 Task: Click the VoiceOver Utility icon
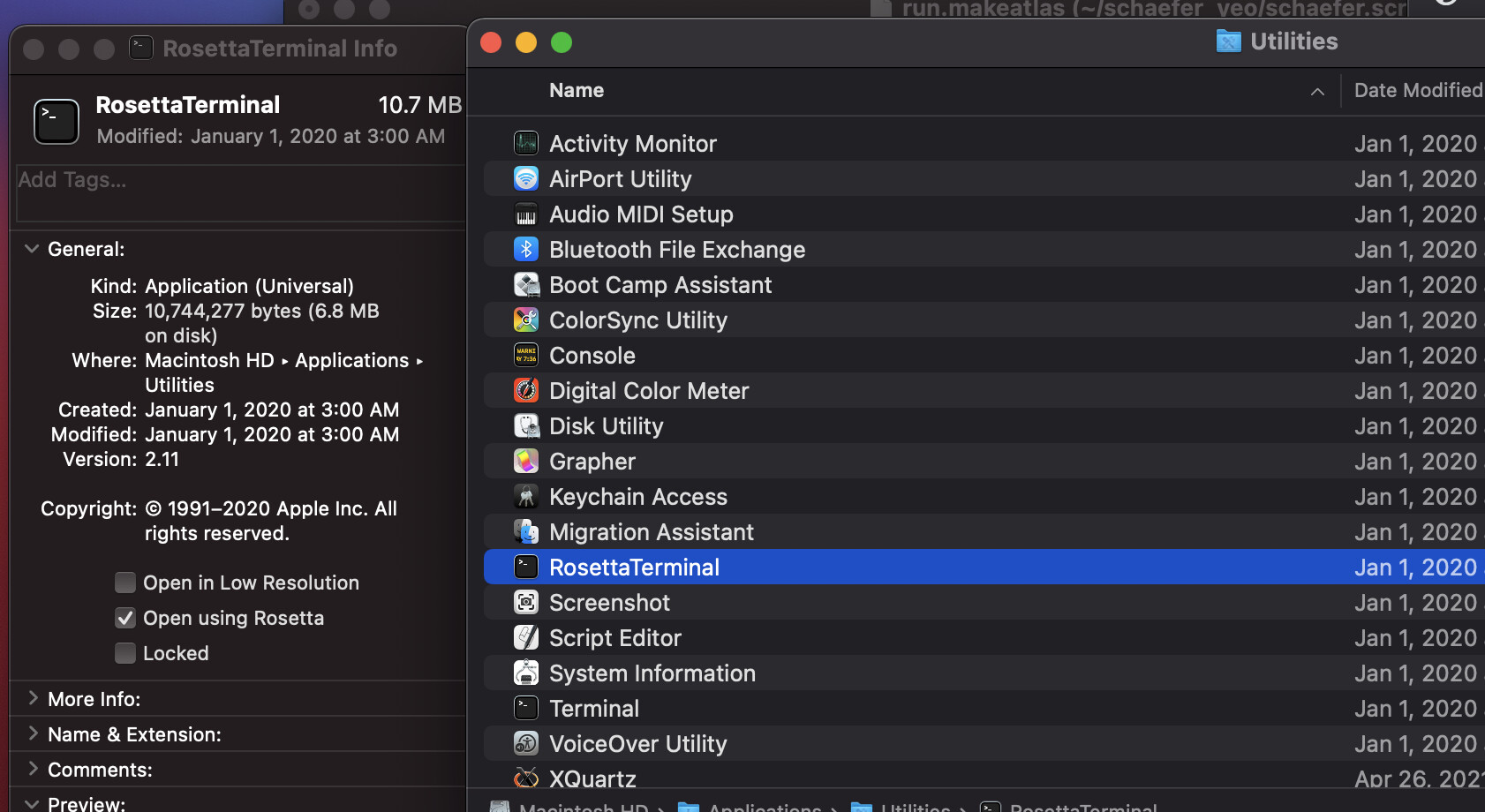[x=526, y=743]
